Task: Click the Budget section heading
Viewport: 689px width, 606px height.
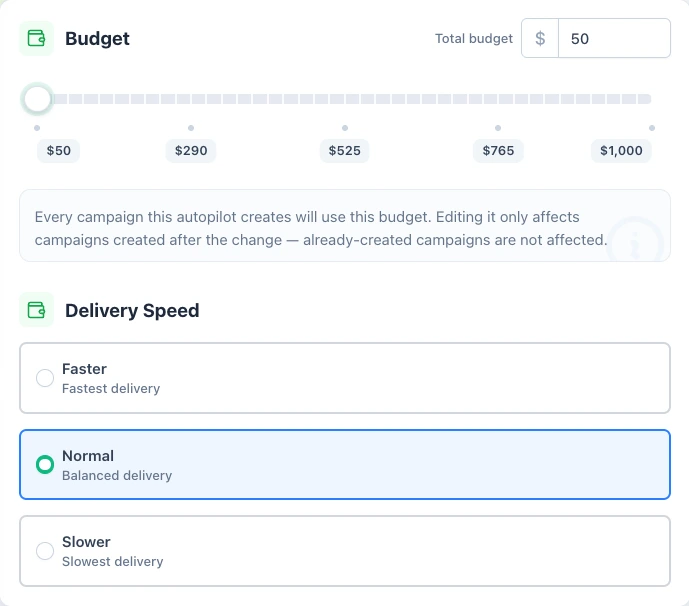Action: click(x=97, y=39)
